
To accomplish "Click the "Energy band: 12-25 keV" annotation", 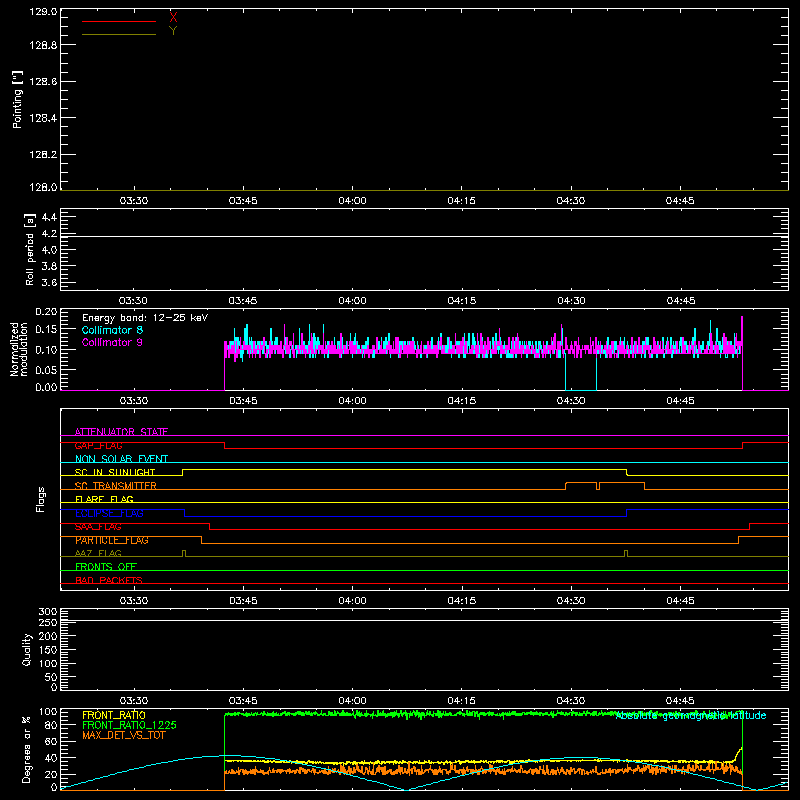I will (x=145, y=318).
